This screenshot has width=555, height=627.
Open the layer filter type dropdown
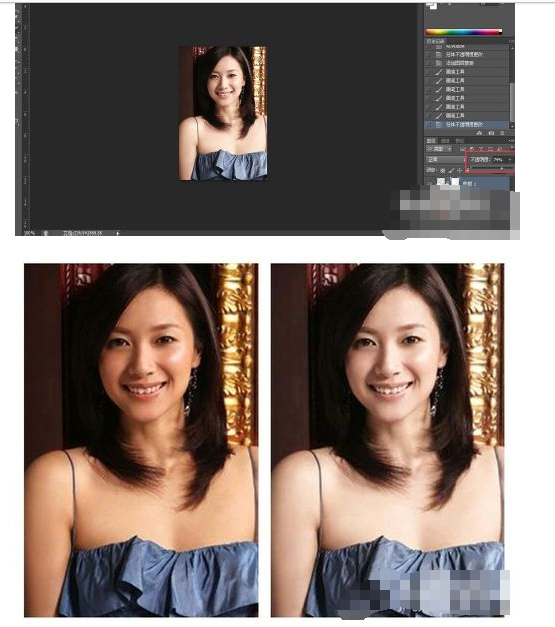[x=439, y=149]
